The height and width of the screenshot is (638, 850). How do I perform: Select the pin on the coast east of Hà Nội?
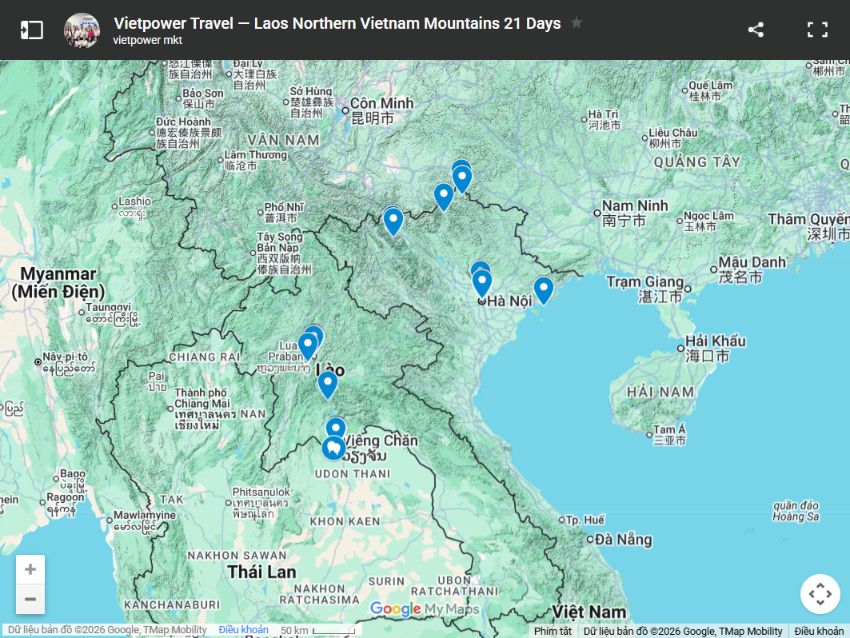[543, 290]
